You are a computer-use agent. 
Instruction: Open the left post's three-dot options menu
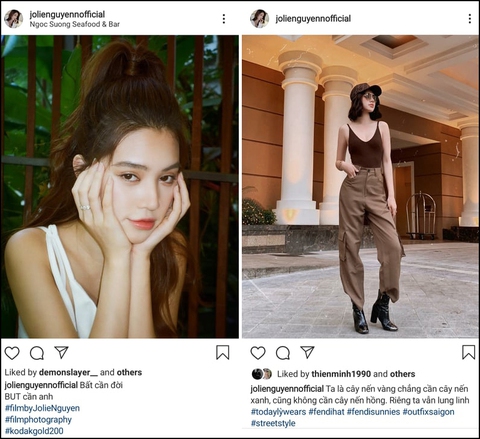[224, 19]
